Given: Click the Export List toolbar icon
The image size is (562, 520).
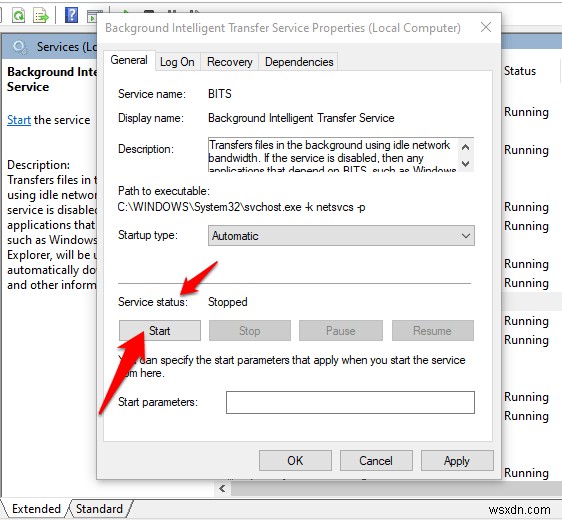Looking at the screenshot, I should pyautogui.click(x=41, y=15).
